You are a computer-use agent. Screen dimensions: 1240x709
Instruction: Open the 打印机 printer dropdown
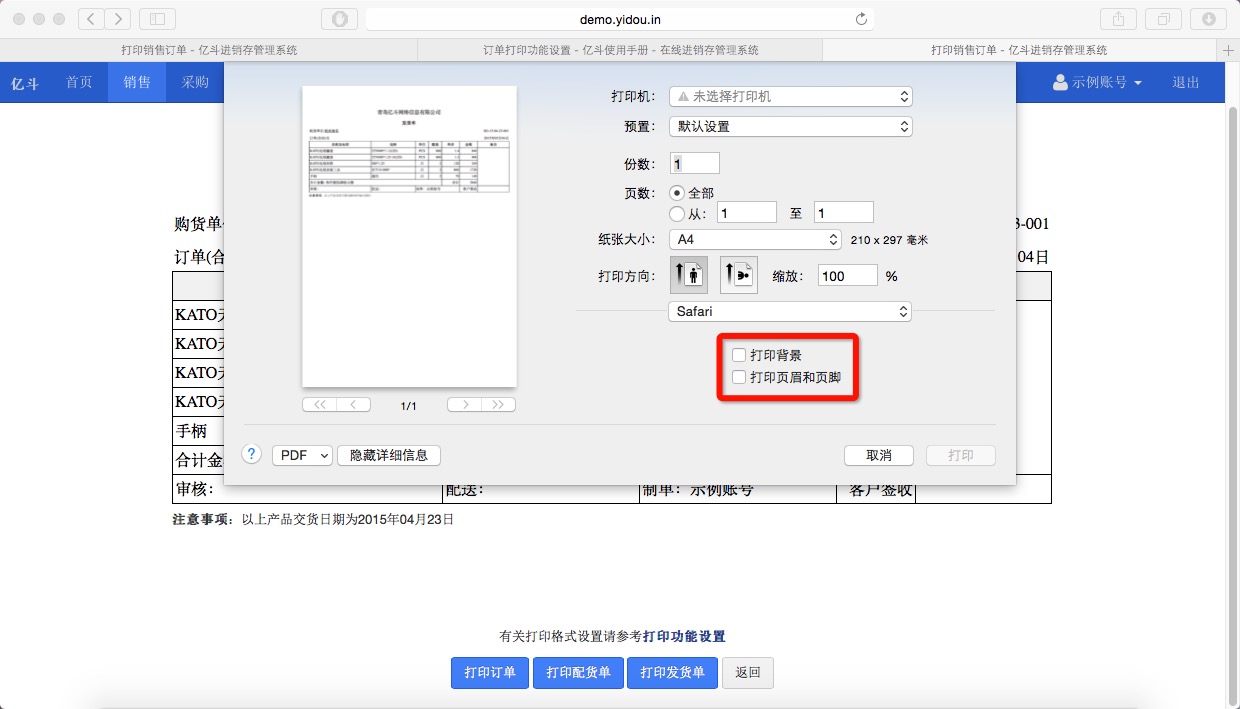tap(790, 97)
